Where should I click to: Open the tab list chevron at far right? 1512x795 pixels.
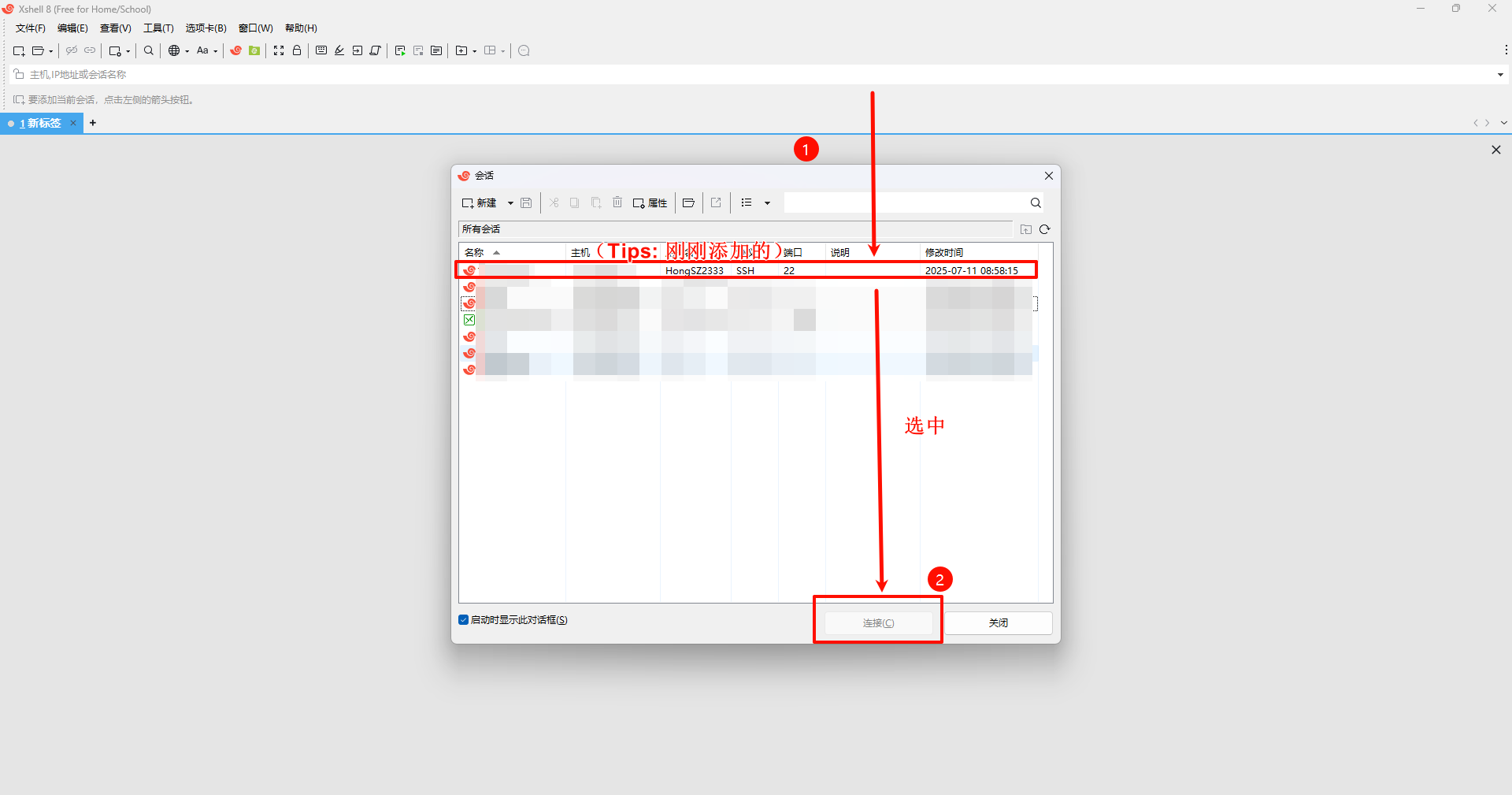pos(1503,123)
